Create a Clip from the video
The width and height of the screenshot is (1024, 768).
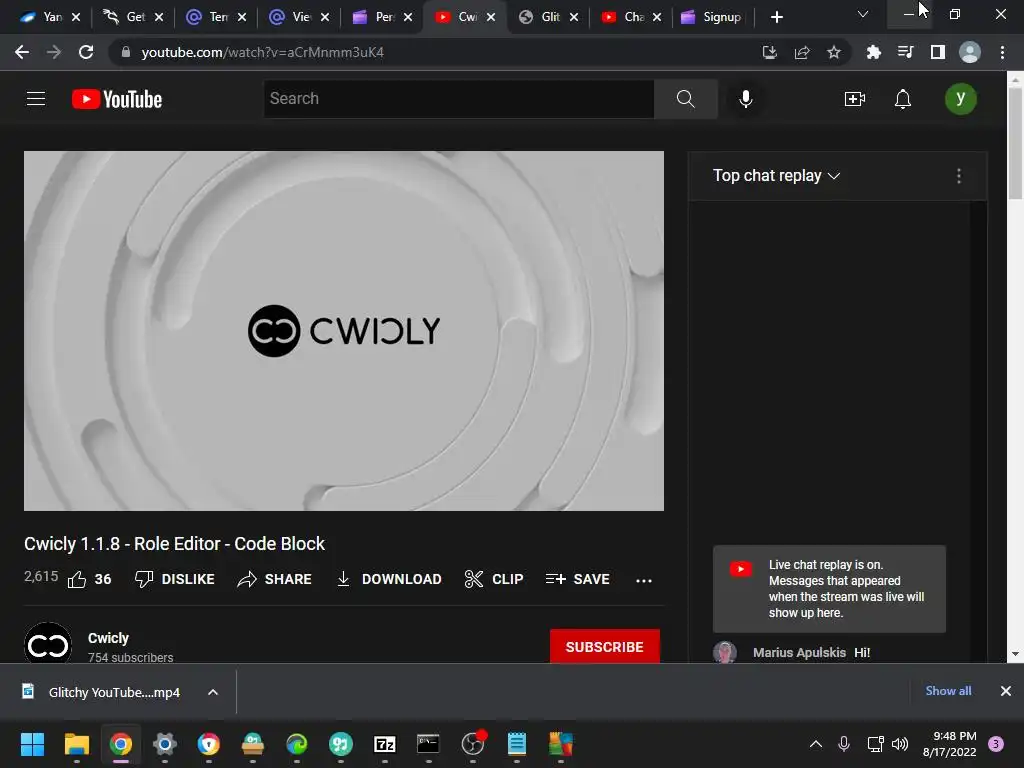pyautogui.click(x=494, y=579)
